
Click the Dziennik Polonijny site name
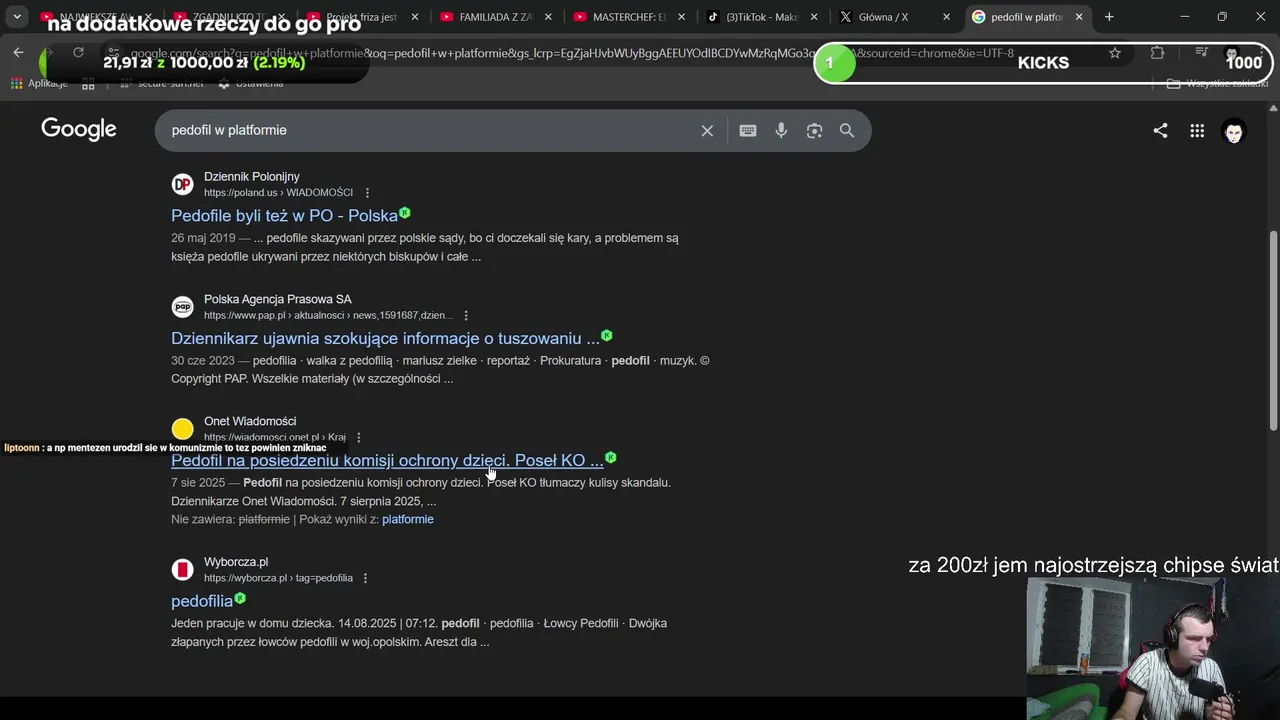[252, 177]
